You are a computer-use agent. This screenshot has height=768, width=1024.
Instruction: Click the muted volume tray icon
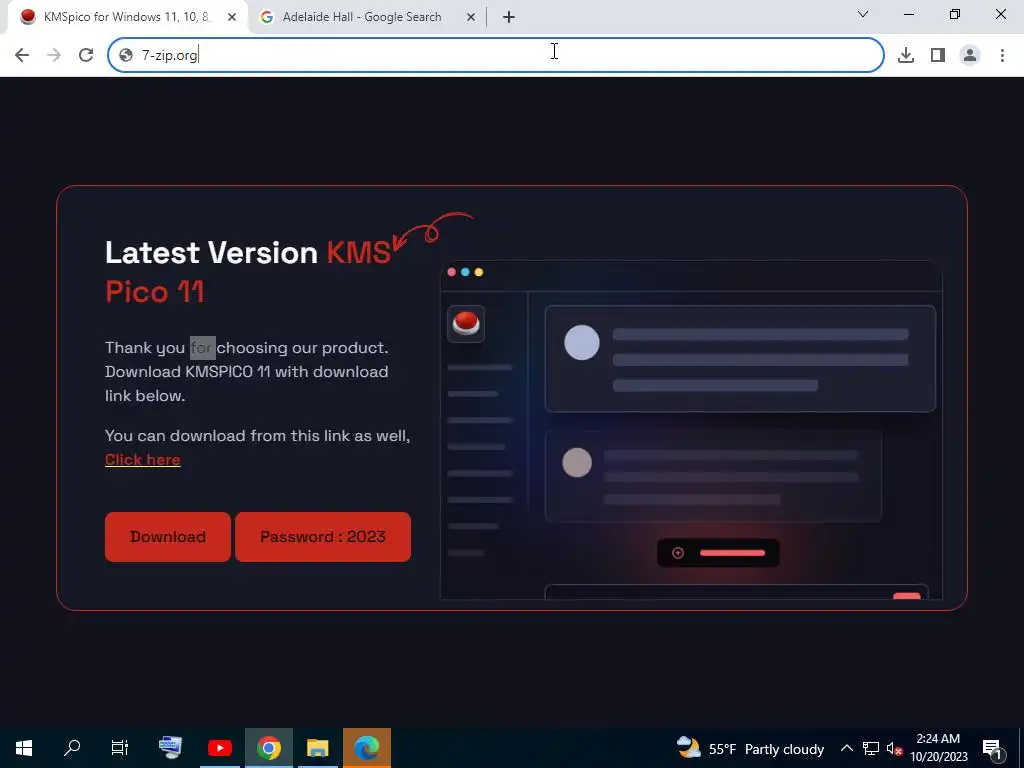pos(894,748)
